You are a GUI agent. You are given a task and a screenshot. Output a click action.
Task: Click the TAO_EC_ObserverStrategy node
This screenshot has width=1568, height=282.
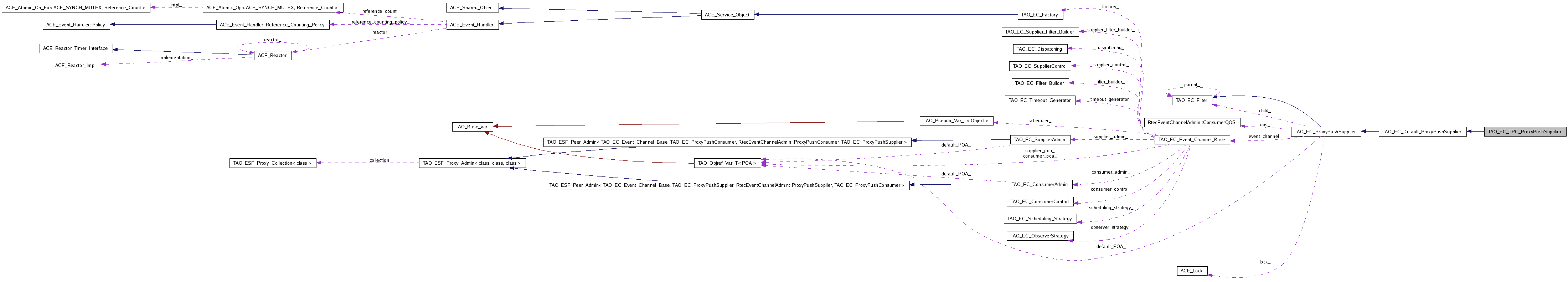click(x=1039, y=236)
